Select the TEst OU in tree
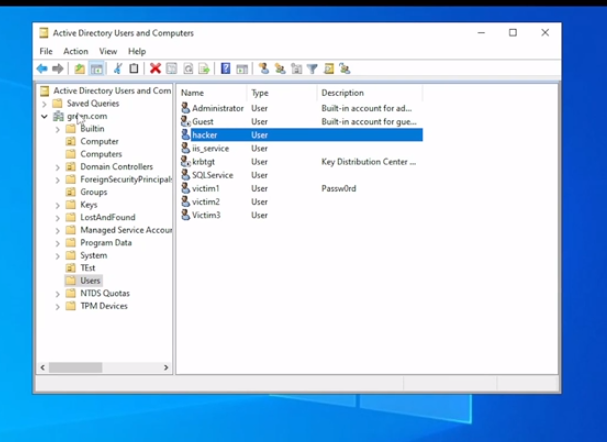 pos(87,268)
